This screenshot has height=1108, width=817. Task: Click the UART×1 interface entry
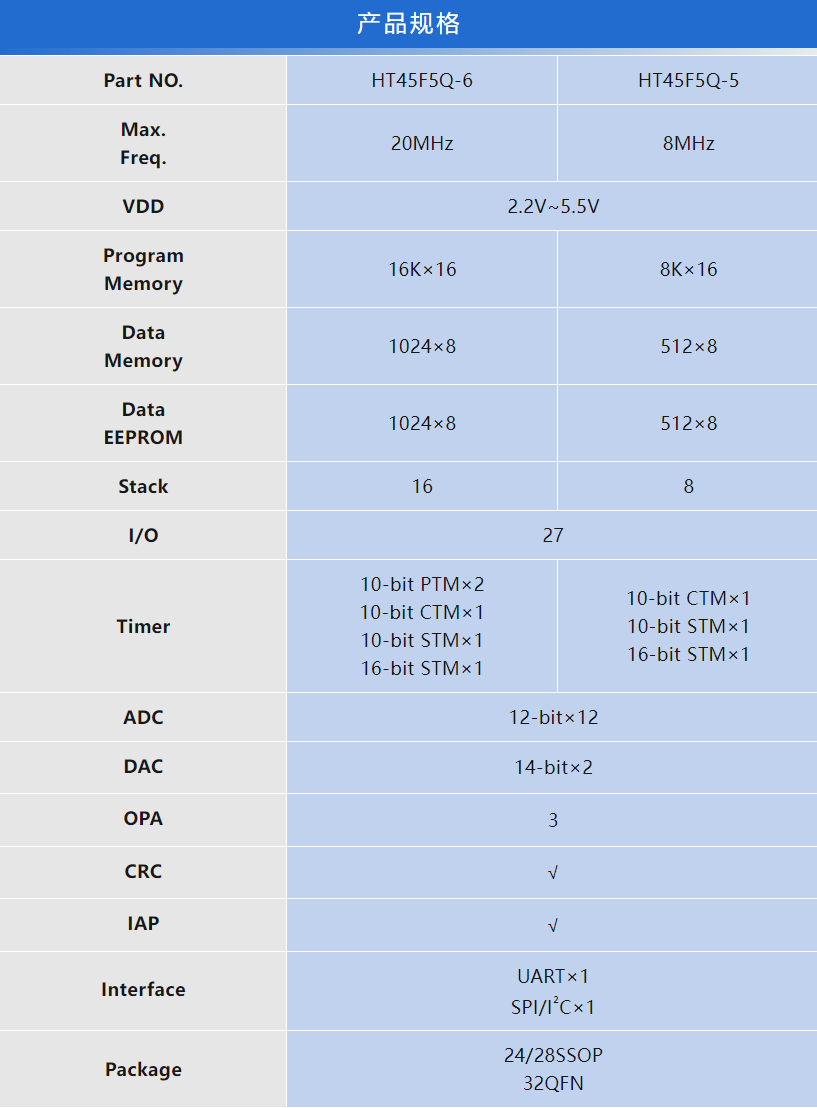click(x=553, y=976)
